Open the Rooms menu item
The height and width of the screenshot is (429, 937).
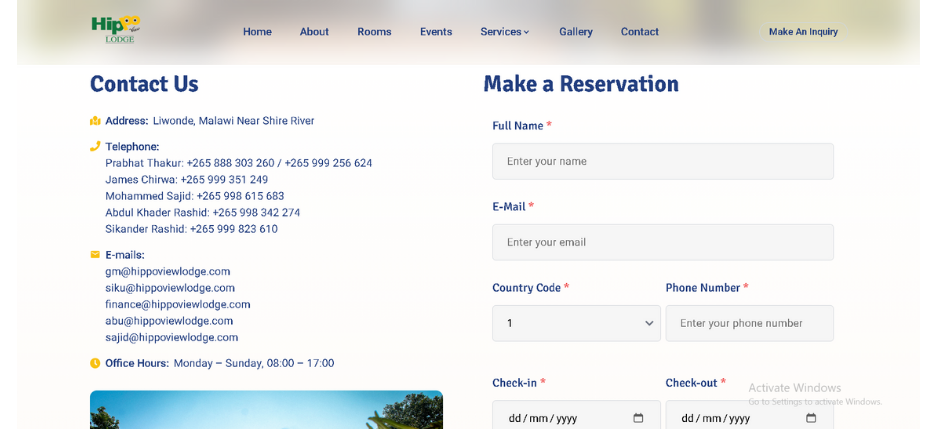[374, 32]
